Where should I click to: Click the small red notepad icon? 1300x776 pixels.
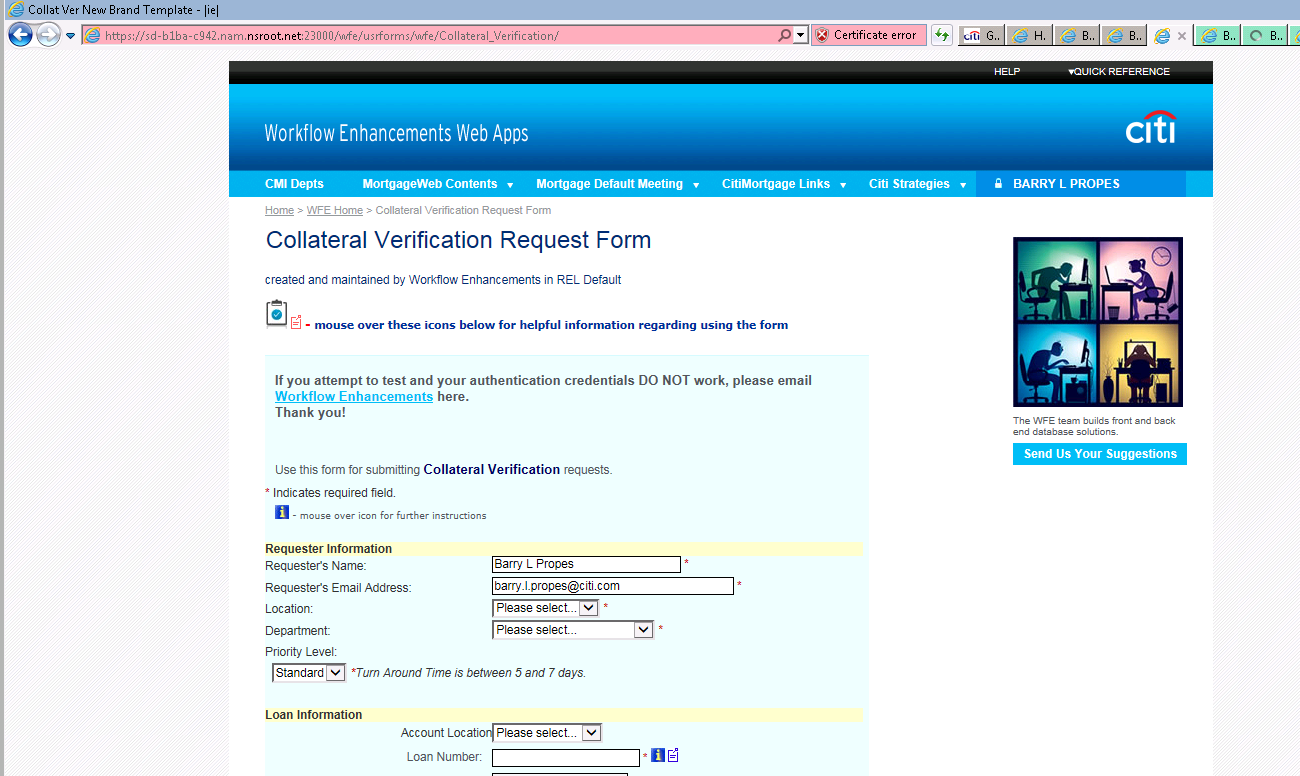(296, 323)
